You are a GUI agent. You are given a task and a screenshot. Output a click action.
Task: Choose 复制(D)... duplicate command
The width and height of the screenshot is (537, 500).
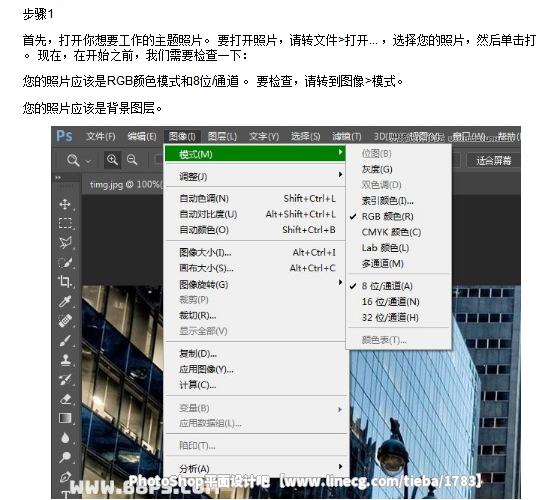tap(255, 353)
